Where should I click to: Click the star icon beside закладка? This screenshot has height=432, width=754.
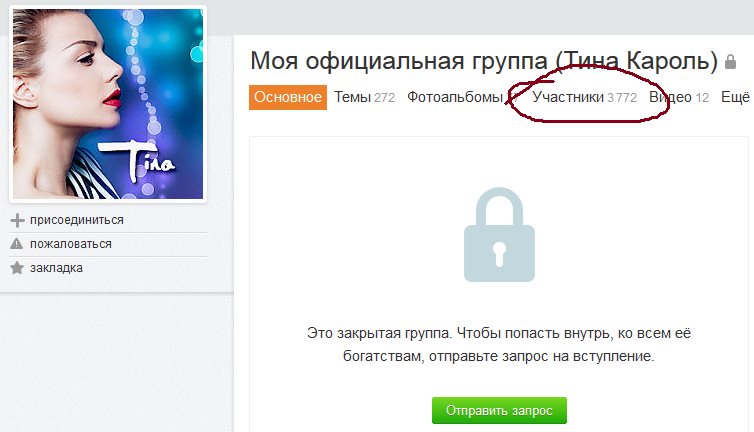pyautogui.click(x=17, y=268)
